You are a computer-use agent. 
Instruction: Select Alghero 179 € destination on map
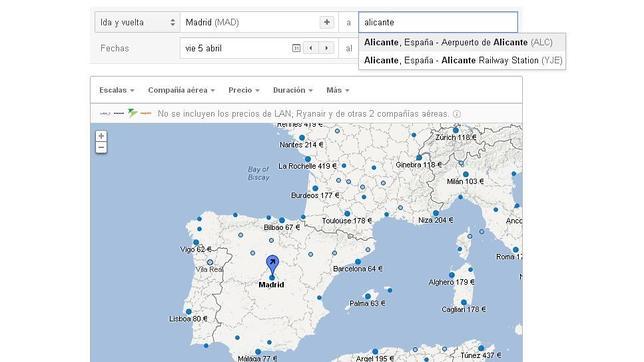pyautogui.click(x=451, y=282)
